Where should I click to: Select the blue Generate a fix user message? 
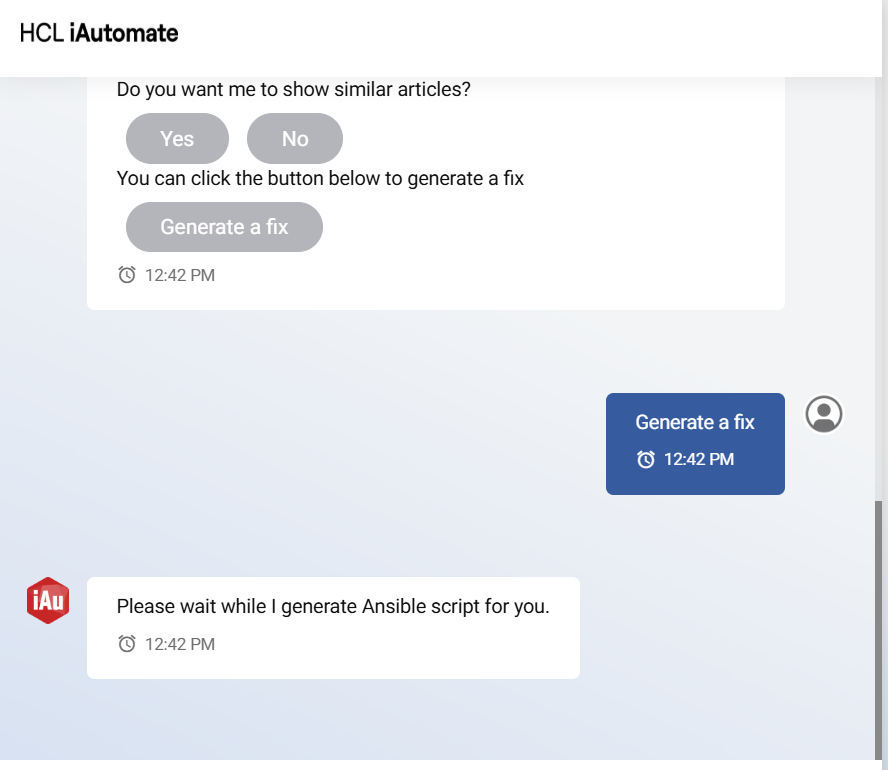695,422
